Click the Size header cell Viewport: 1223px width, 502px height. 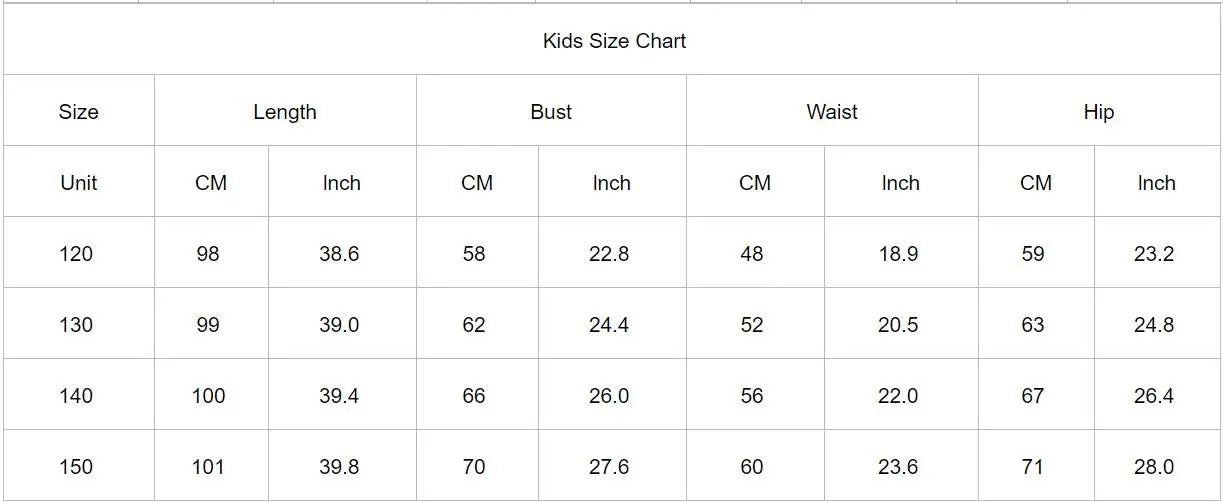(78, 112)
